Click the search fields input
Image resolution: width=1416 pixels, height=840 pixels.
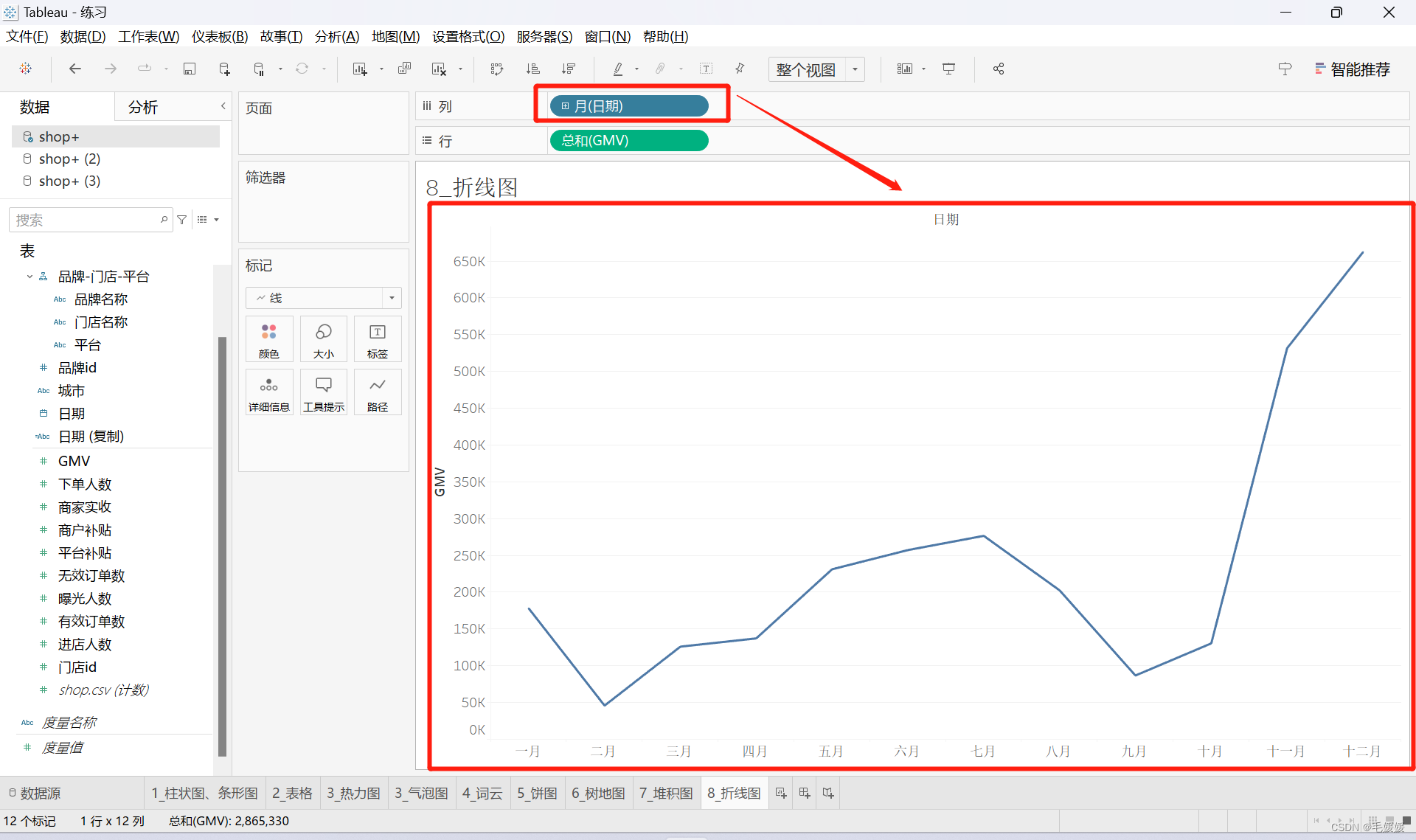(x=91, y=220)
